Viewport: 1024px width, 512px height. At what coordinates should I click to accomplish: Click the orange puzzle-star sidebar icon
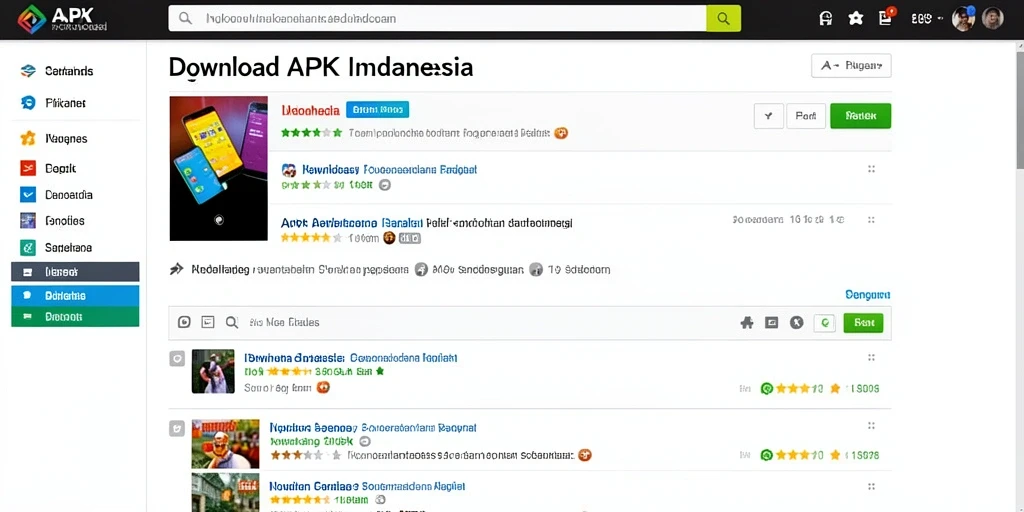(27, 138)
